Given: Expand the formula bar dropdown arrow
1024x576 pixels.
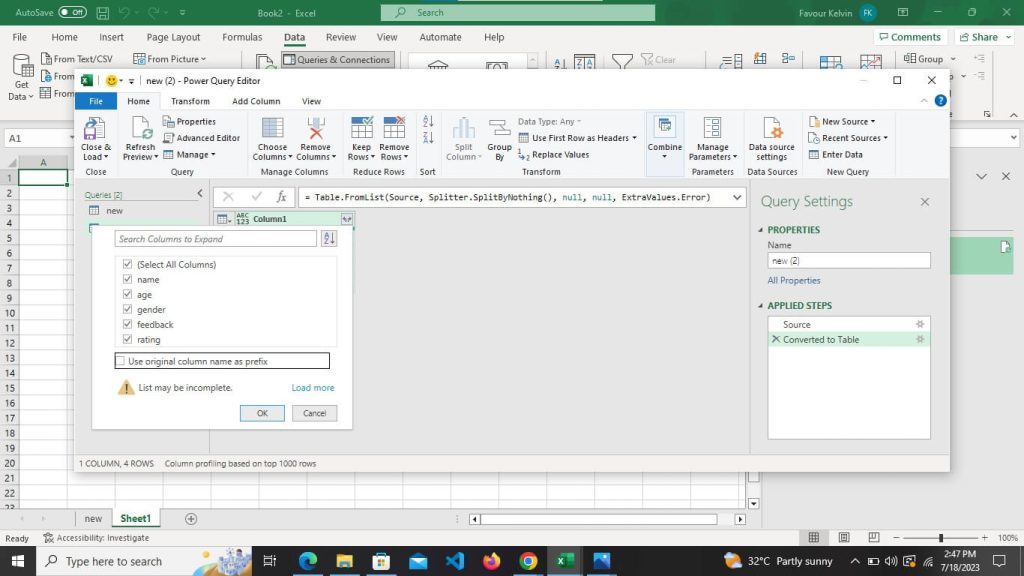Looking at the screenshot, I should (737, 197).
